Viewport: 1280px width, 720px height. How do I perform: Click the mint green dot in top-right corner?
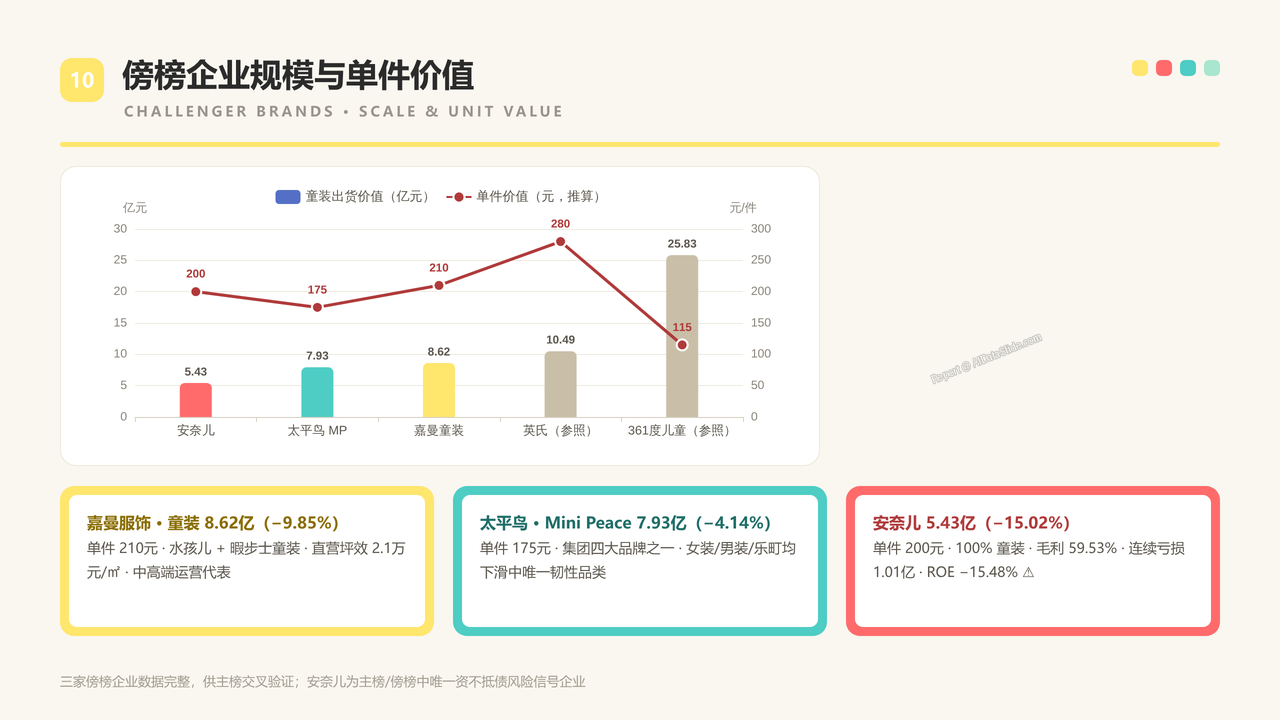click(1212, 68)
